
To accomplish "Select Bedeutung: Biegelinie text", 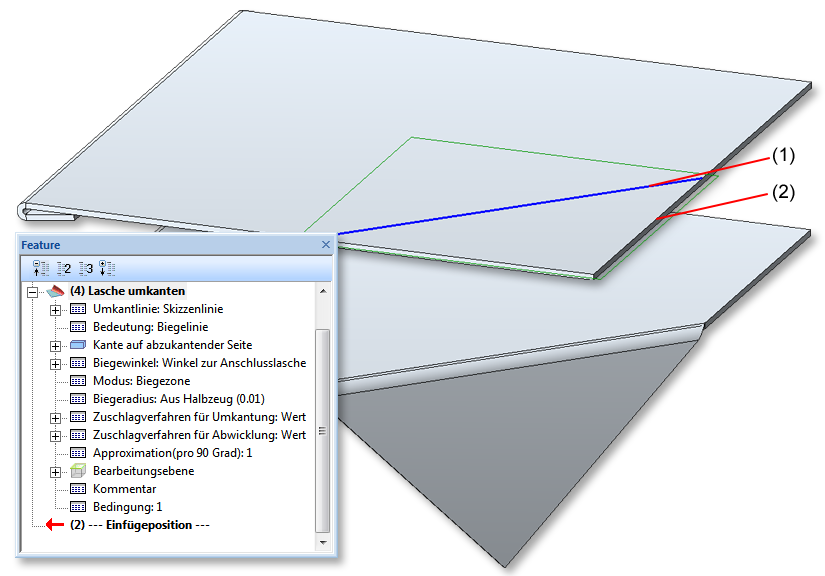I will coord(150,327).
